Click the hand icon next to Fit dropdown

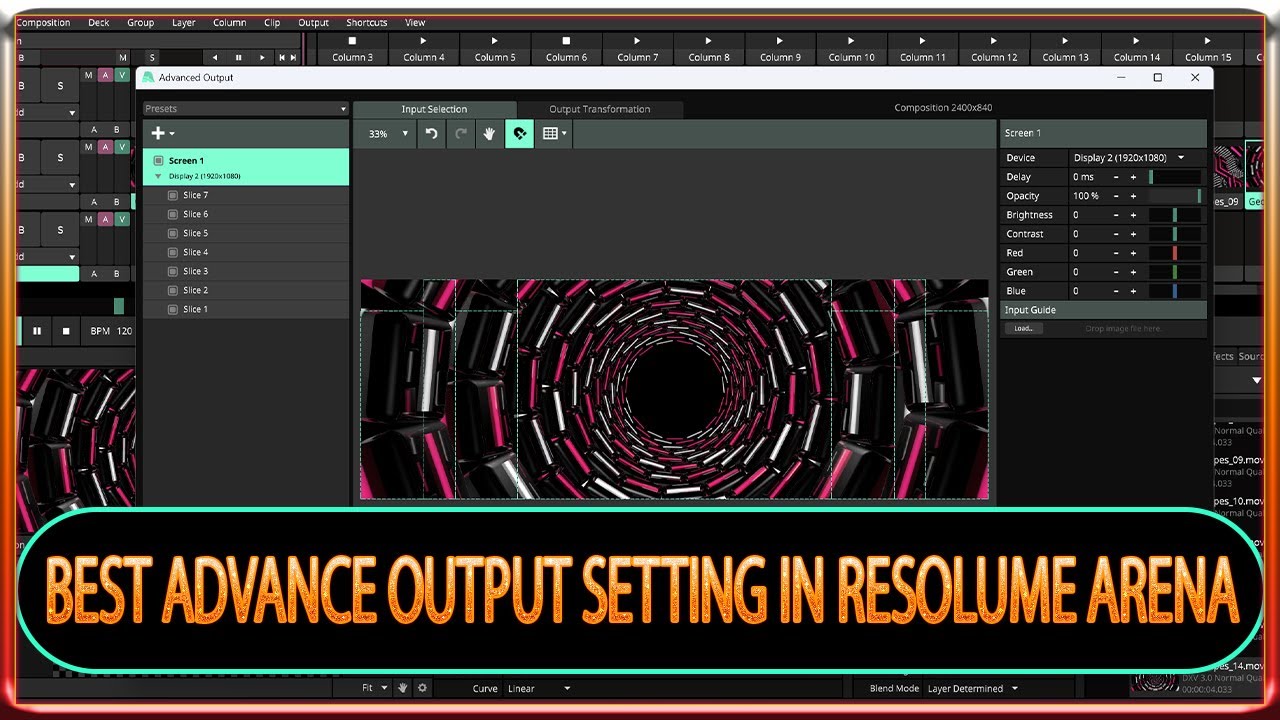coord(403,688)
